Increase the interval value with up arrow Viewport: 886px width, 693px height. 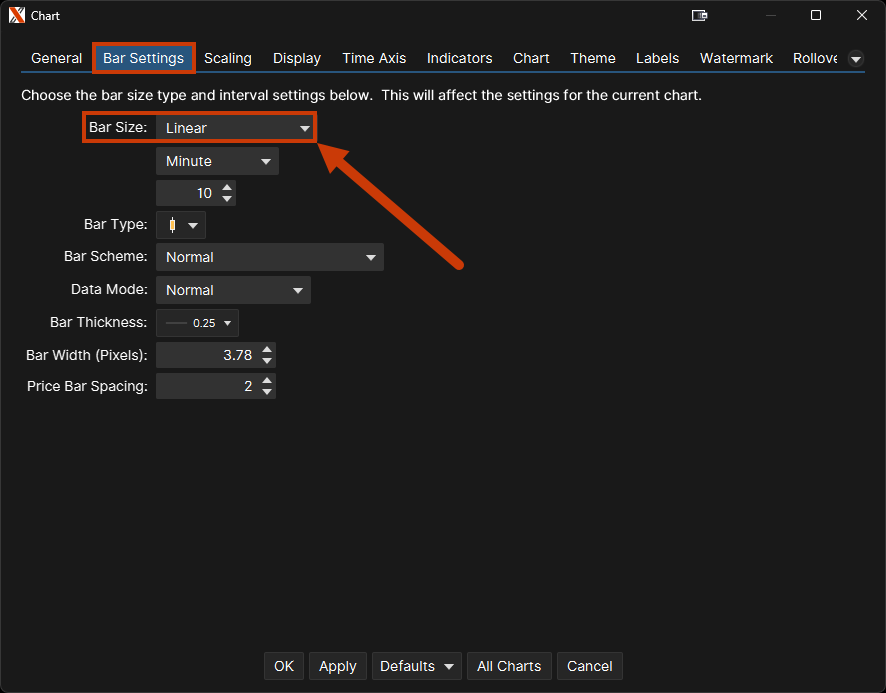coord(228,188)
